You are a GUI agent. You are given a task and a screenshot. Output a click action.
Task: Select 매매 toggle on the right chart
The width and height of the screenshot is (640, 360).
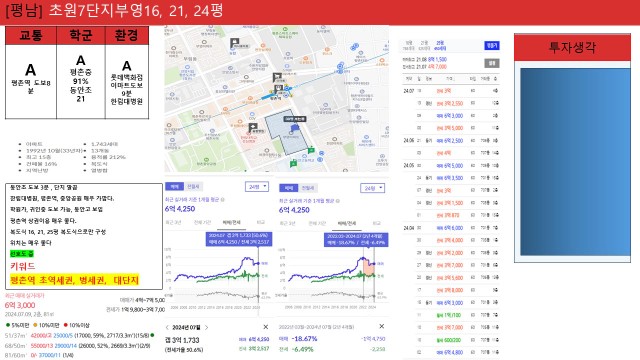(x=289, y=188)
